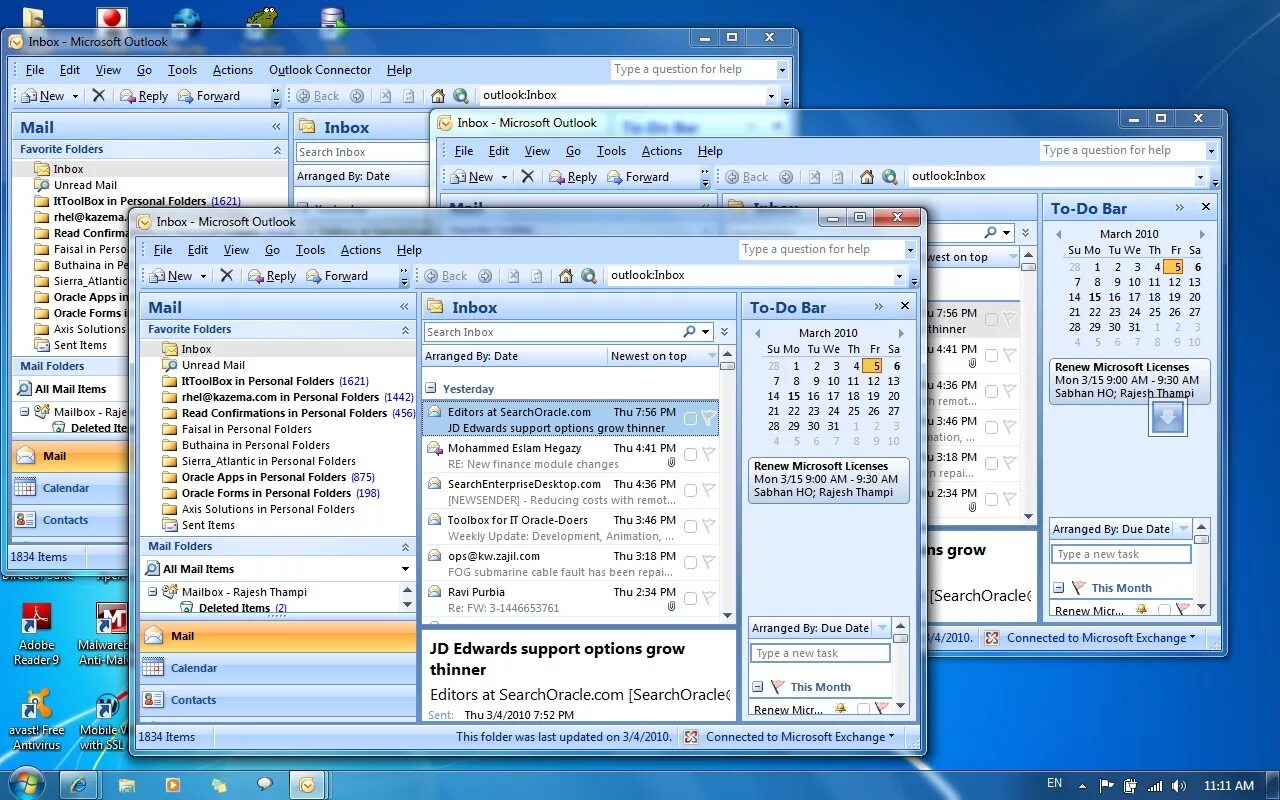The height and width of the screenshot is (800, 1280).
Task: Open the Search Inbox options dropdown, front window
Action: pyautogui.click(x=706, y=332)
